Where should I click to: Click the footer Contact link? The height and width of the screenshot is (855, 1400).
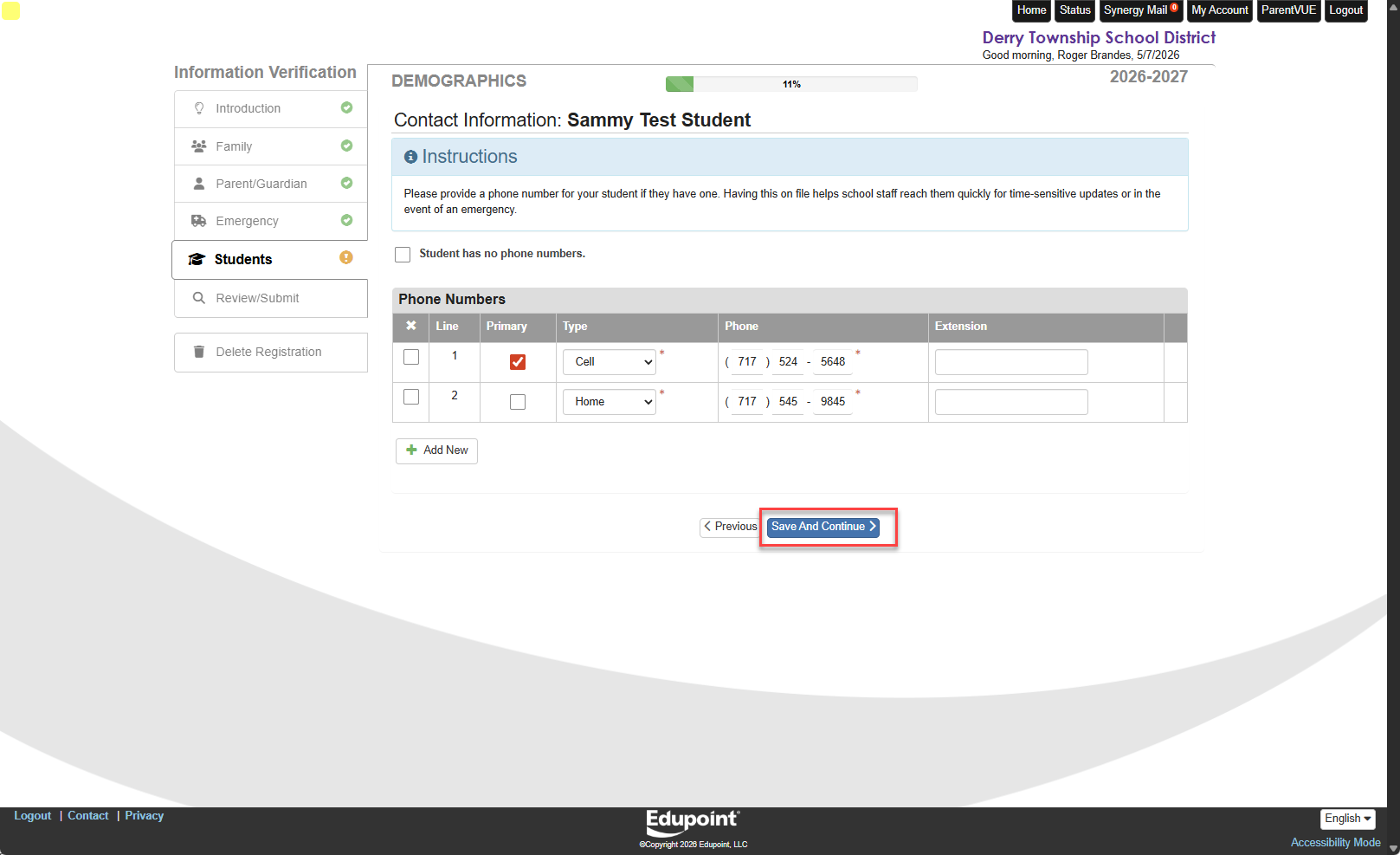[88, 816]
